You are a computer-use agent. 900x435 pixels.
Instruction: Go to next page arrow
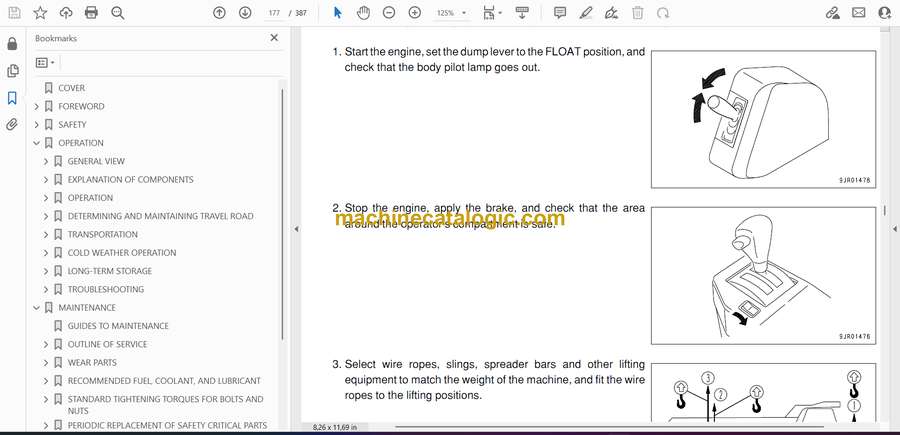[x=245, y=13]
